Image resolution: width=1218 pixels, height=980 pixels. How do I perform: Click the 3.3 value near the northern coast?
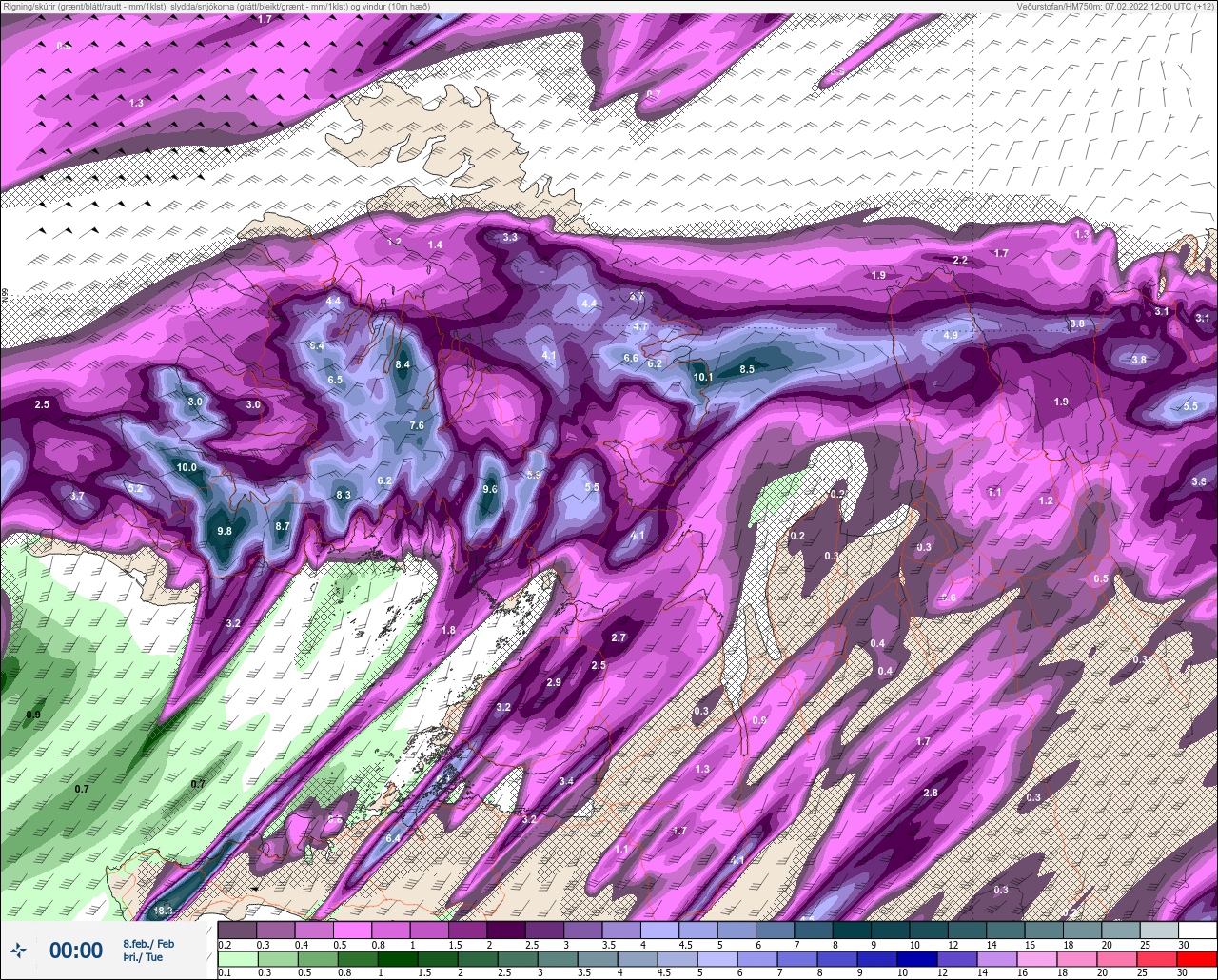pyautogui.click(x=510, y=237)
